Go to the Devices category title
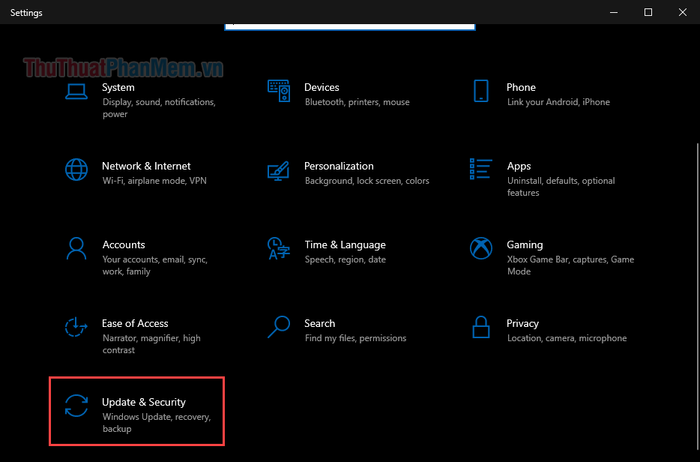The width and height of the screenshot is (700, 462). click(321, 87)
